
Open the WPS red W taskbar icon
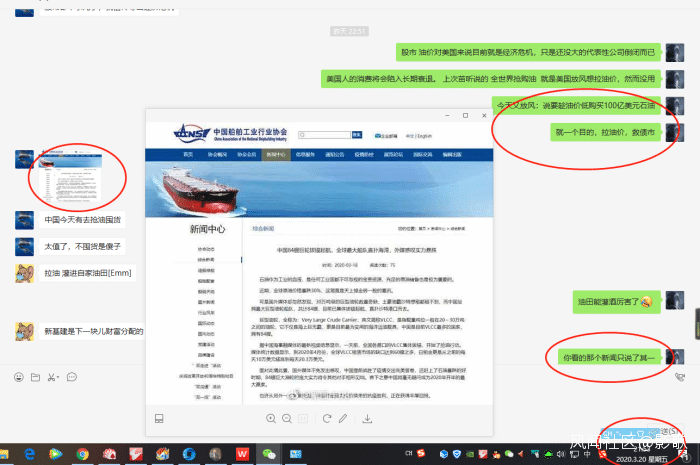tap(242, 454)
